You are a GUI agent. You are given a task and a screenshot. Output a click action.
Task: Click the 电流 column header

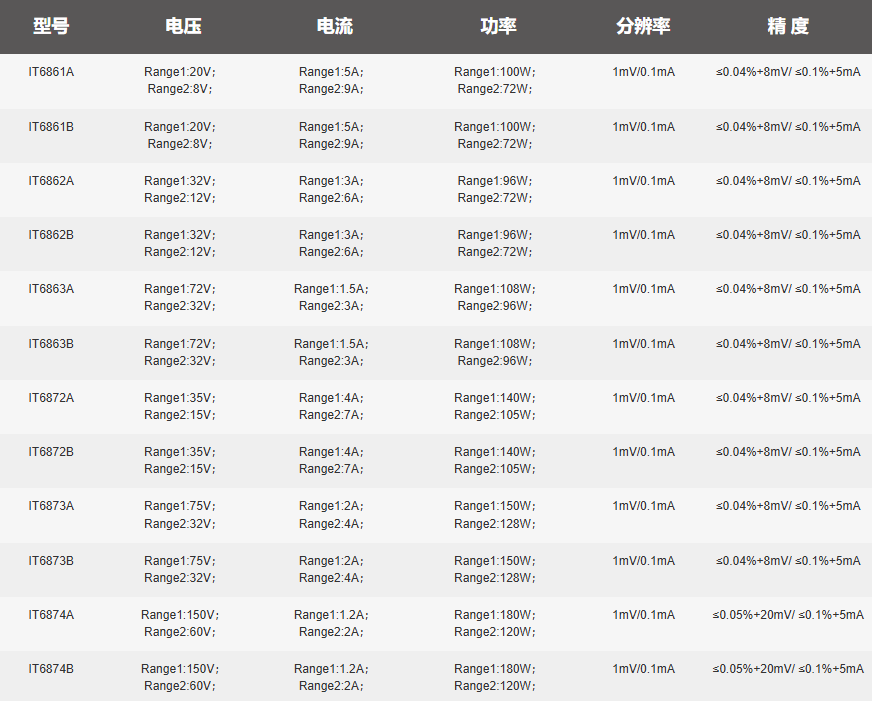pyautogui.click(x=335, y=26)
